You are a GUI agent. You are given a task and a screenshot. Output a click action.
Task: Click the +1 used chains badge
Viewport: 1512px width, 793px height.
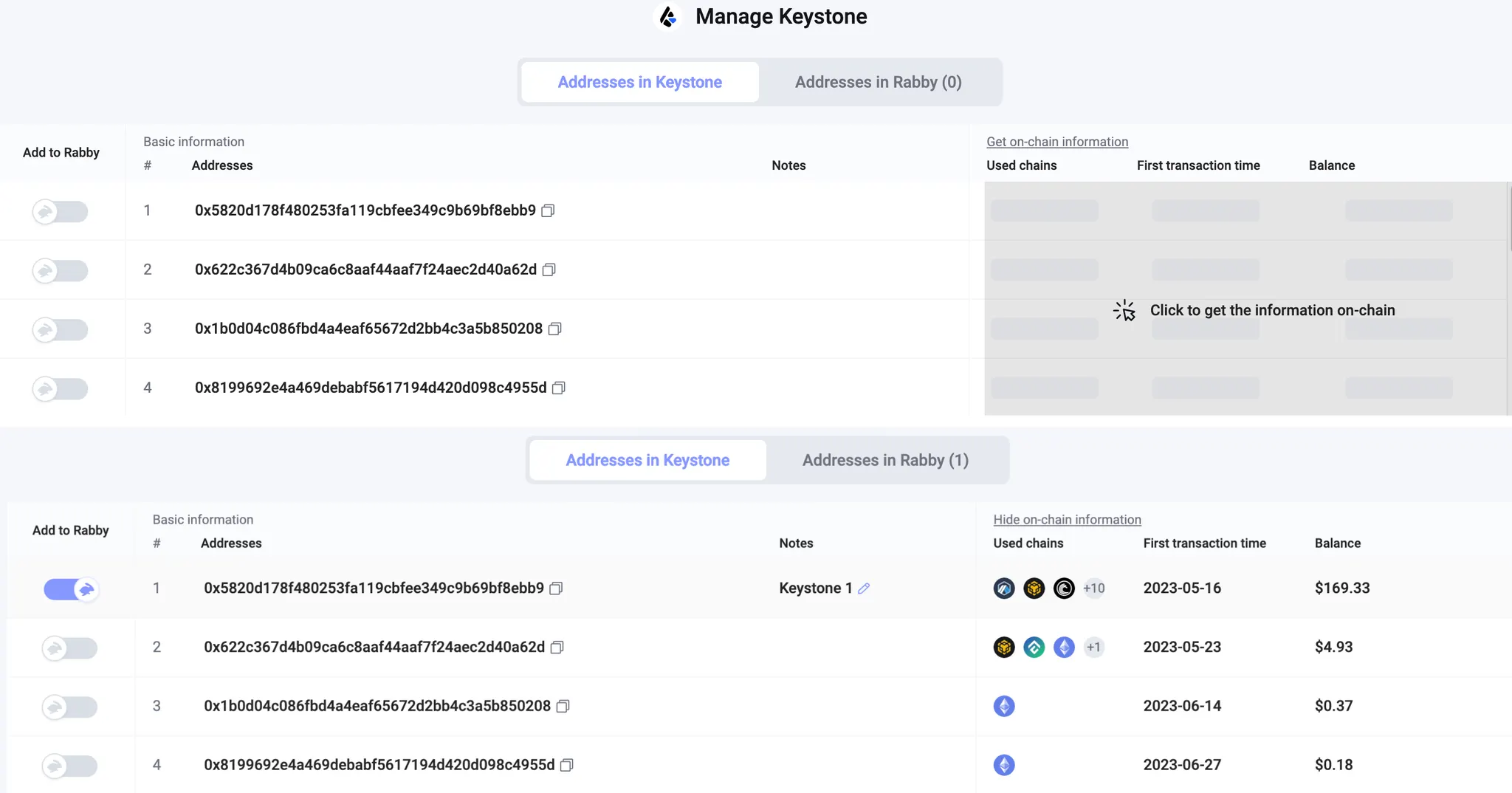1093,648
